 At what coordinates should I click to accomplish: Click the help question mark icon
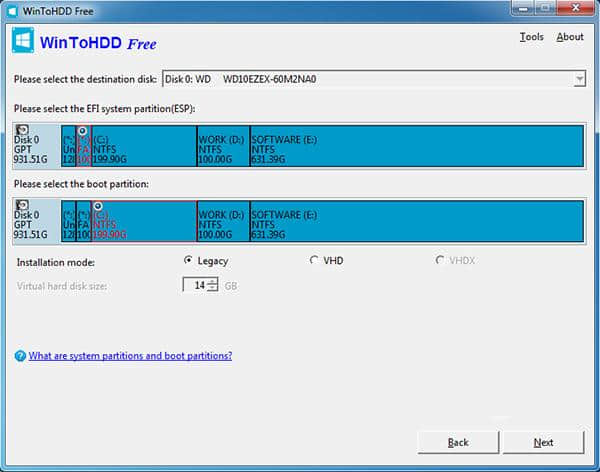(20, 356)
